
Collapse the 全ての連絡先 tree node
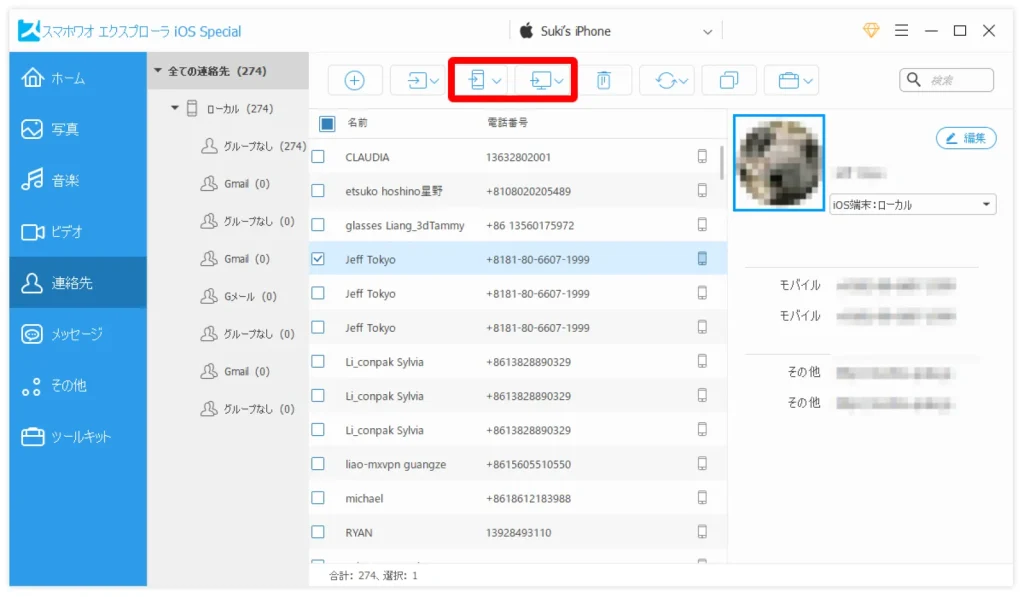[157, 72]
